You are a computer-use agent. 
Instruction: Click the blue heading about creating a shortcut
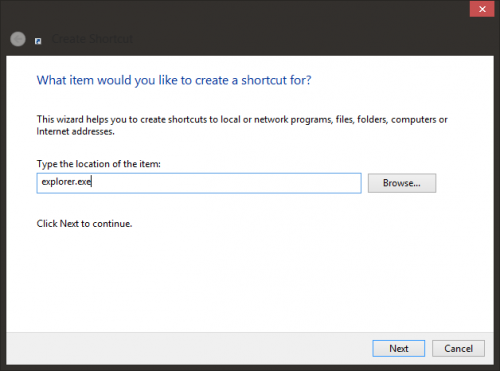[174, 80]
